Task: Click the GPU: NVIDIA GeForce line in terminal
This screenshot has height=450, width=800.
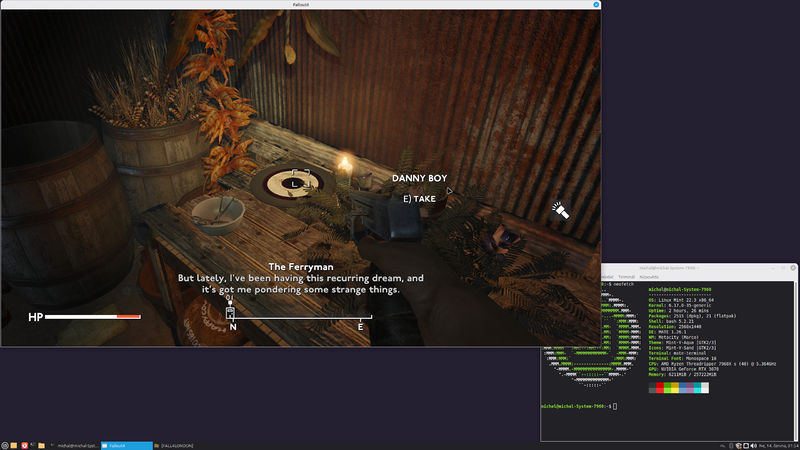Action: [x=684, y=369]
